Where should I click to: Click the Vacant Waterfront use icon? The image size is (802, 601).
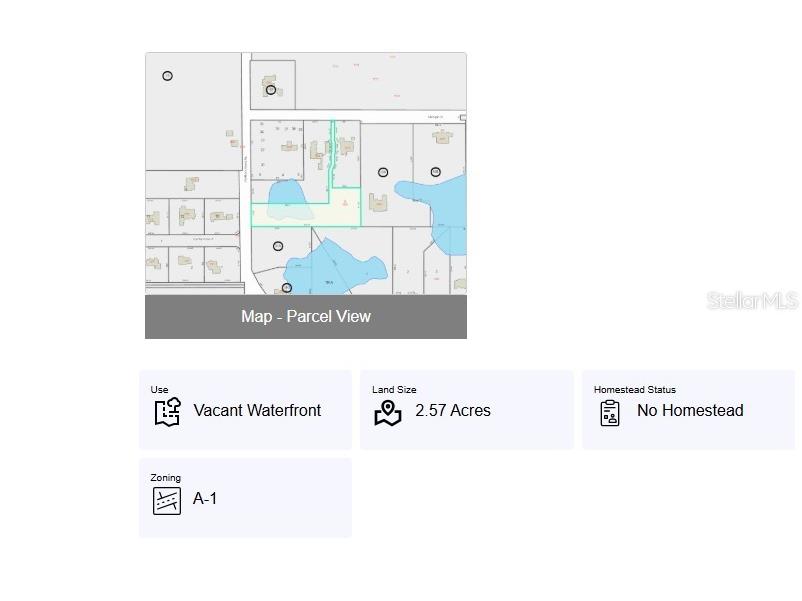167,412
